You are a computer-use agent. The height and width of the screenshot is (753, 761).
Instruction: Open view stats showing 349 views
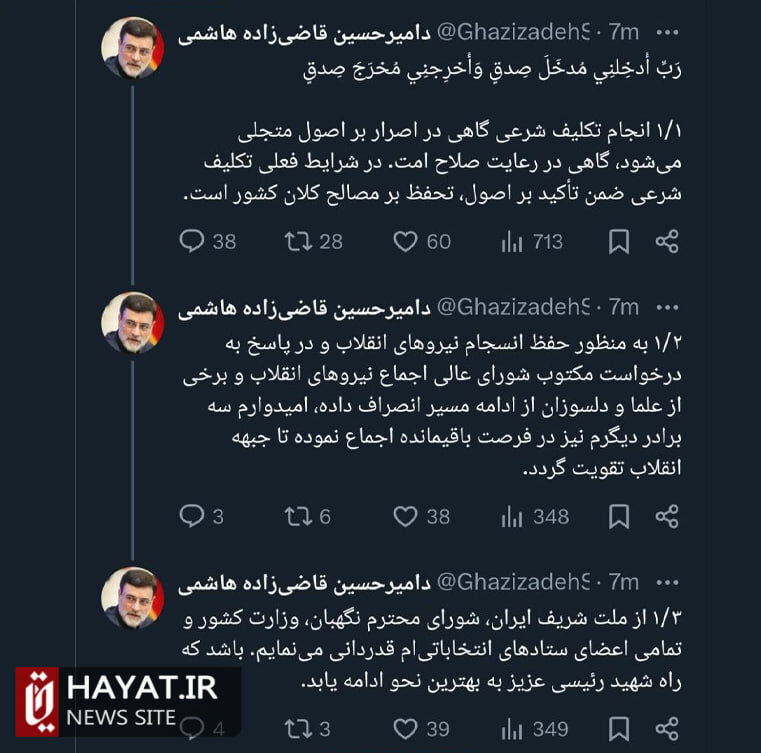coord(512,729)
